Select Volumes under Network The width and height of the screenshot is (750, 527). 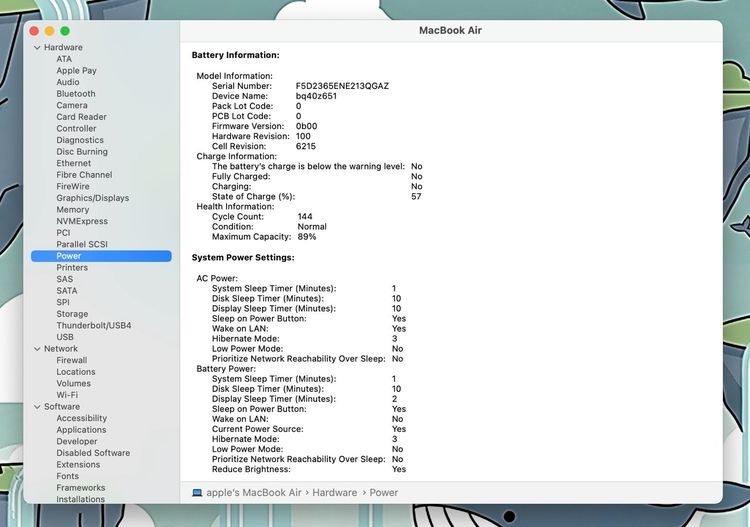coord(73,383)
